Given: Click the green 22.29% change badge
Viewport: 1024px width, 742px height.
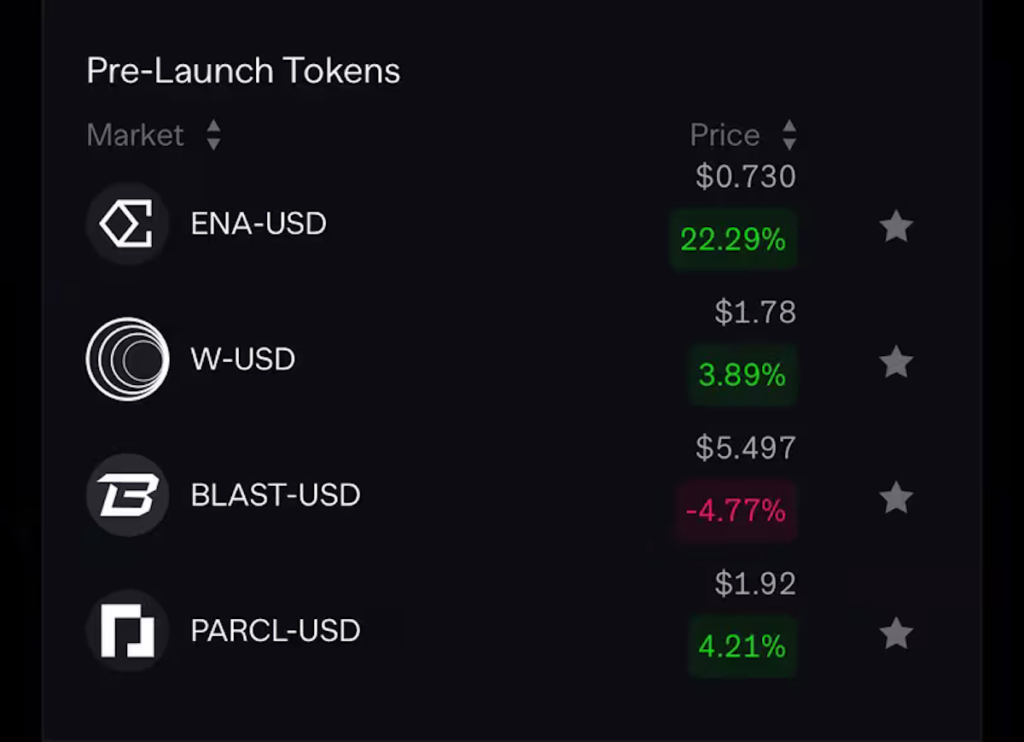Looking at the screenshot, I should coord(733,240).
